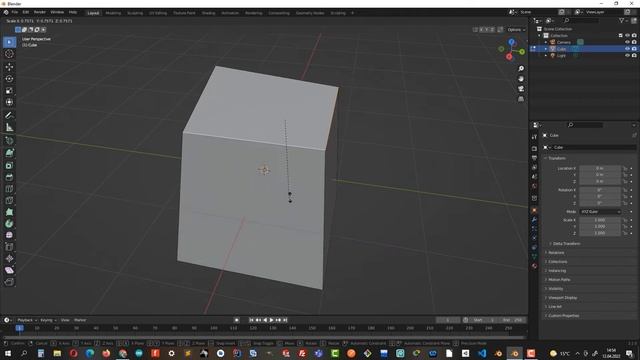Open the viewport Options dropdown

(516, 30)
